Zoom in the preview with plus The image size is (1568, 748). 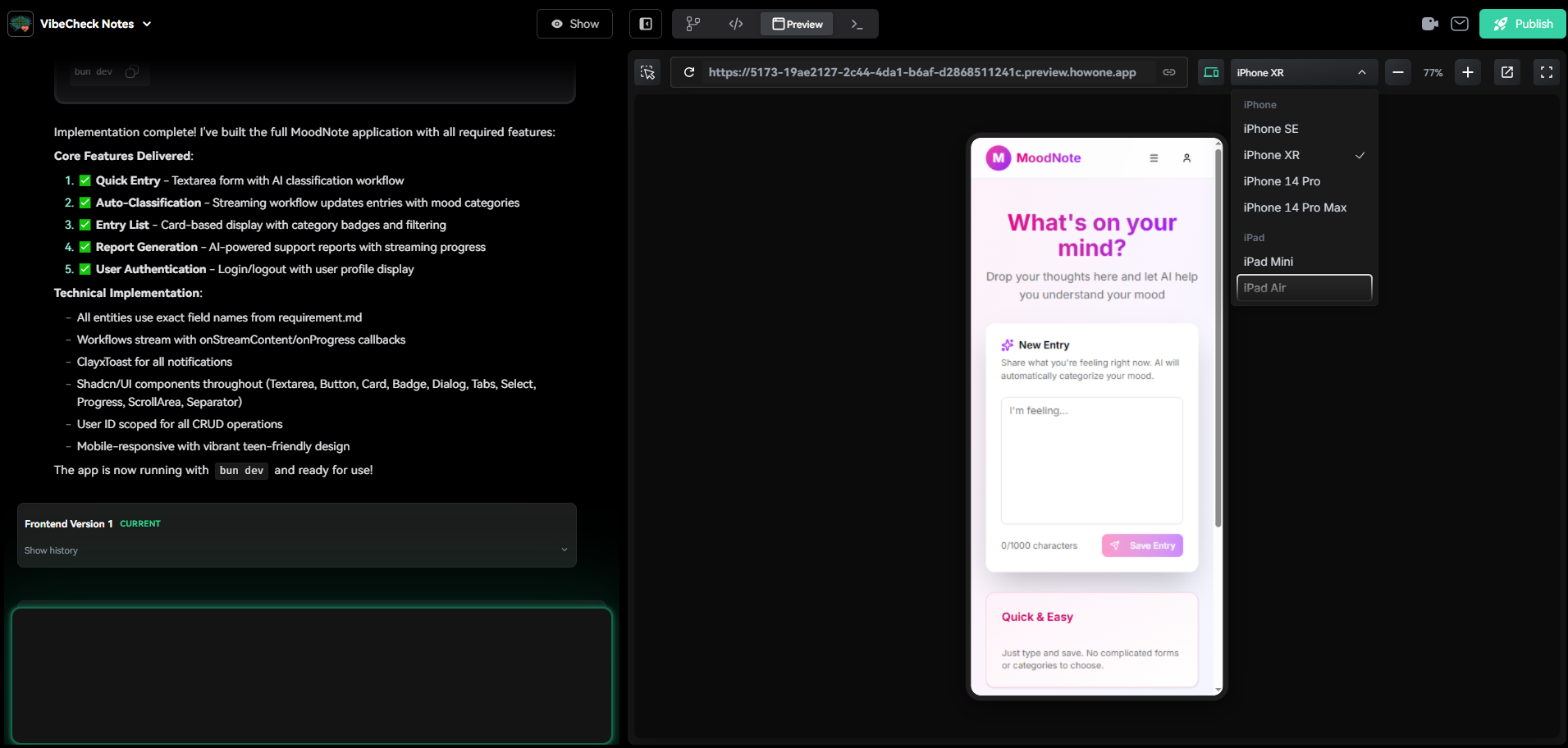tap(1468, 72)
